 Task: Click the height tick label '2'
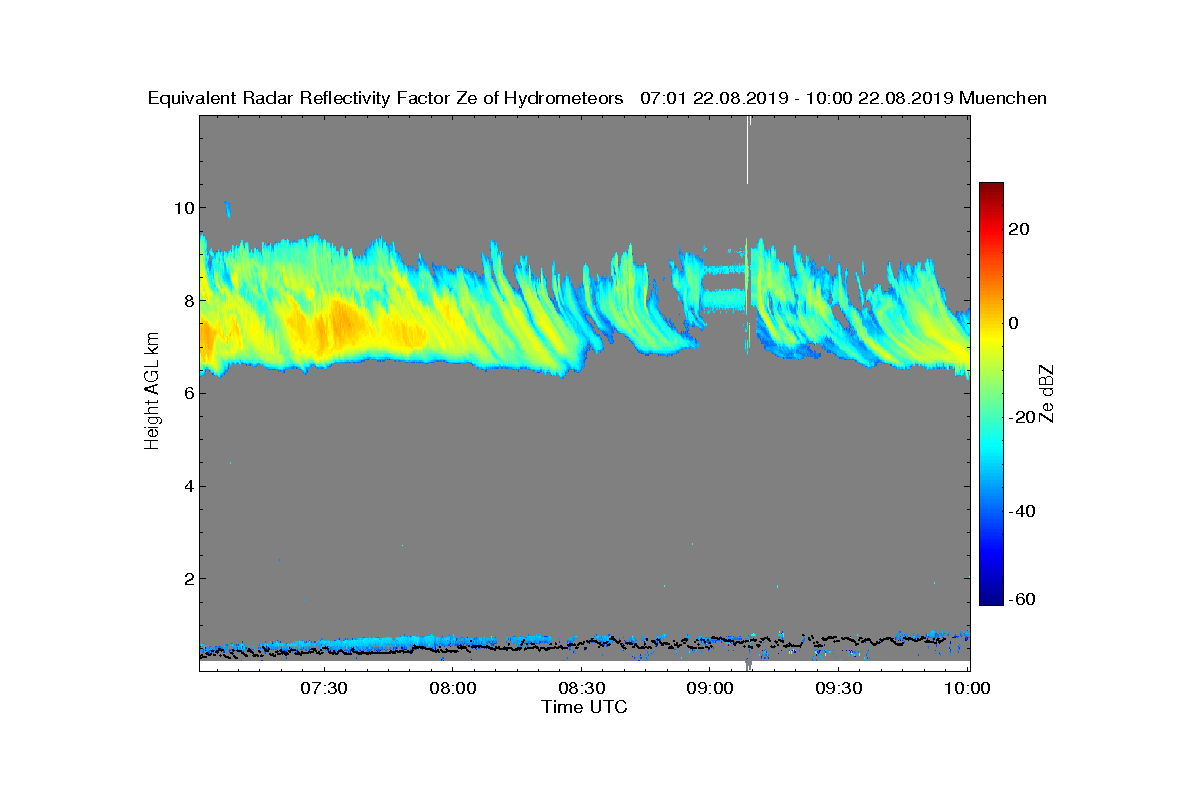coord(188,578)
